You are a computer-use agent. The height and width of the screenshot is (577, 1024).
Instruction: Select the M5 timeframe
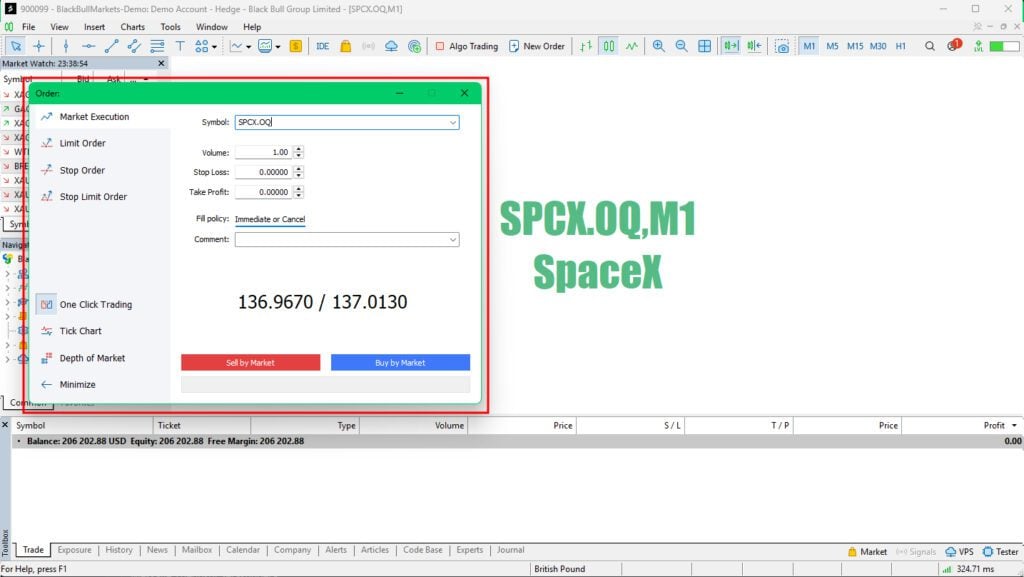pyautogui.click(x=832, y=46)
